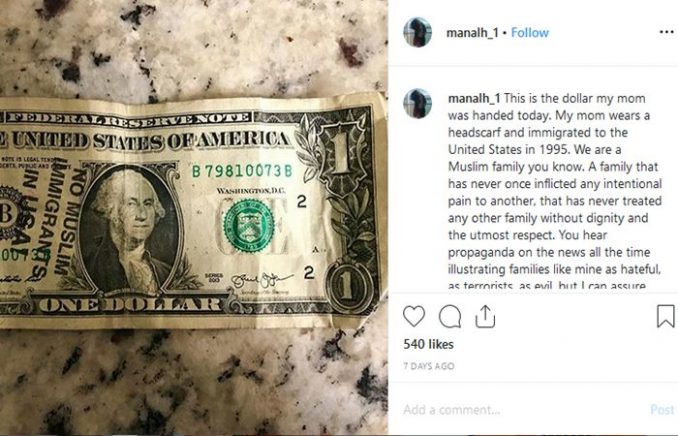Click manalh_1 username in post header
Image resolution: width=678 pixels, height=436 pixels.
472,32
